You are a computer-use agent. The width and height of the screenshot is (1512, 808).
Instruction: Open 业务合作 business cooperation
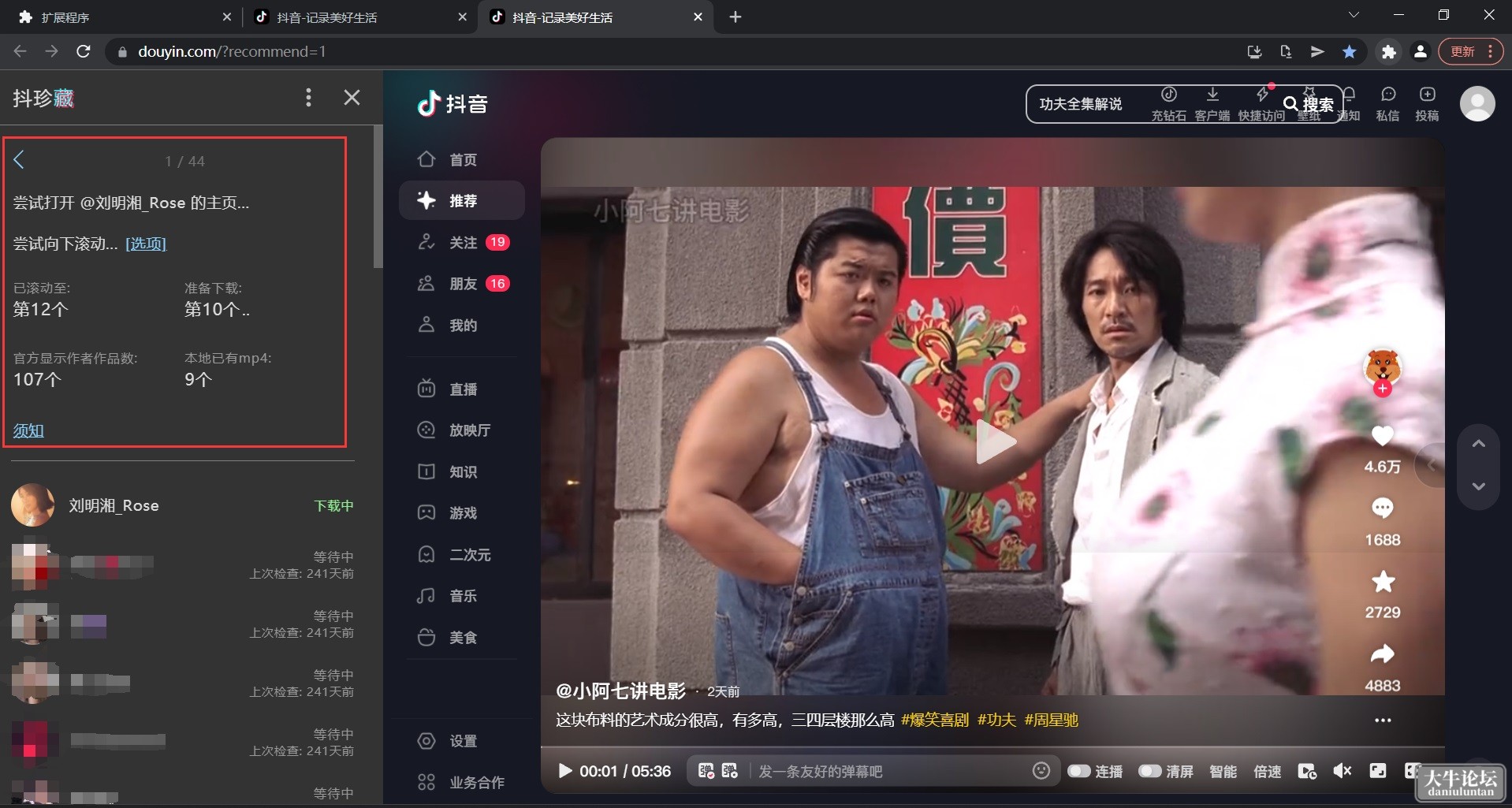point(461,782)
